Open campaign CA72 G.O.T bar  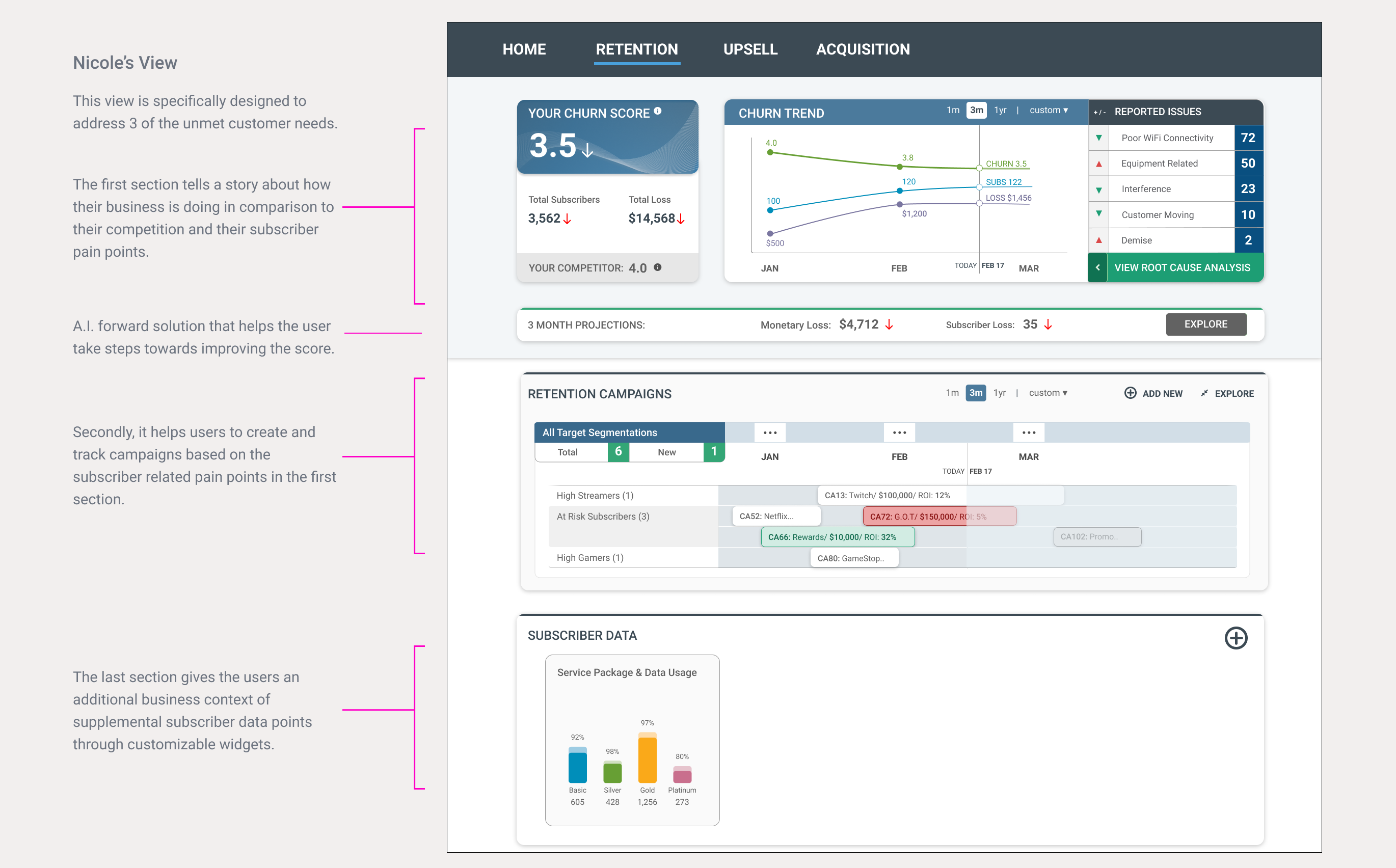pyautogui.click(x=939, y=516)
